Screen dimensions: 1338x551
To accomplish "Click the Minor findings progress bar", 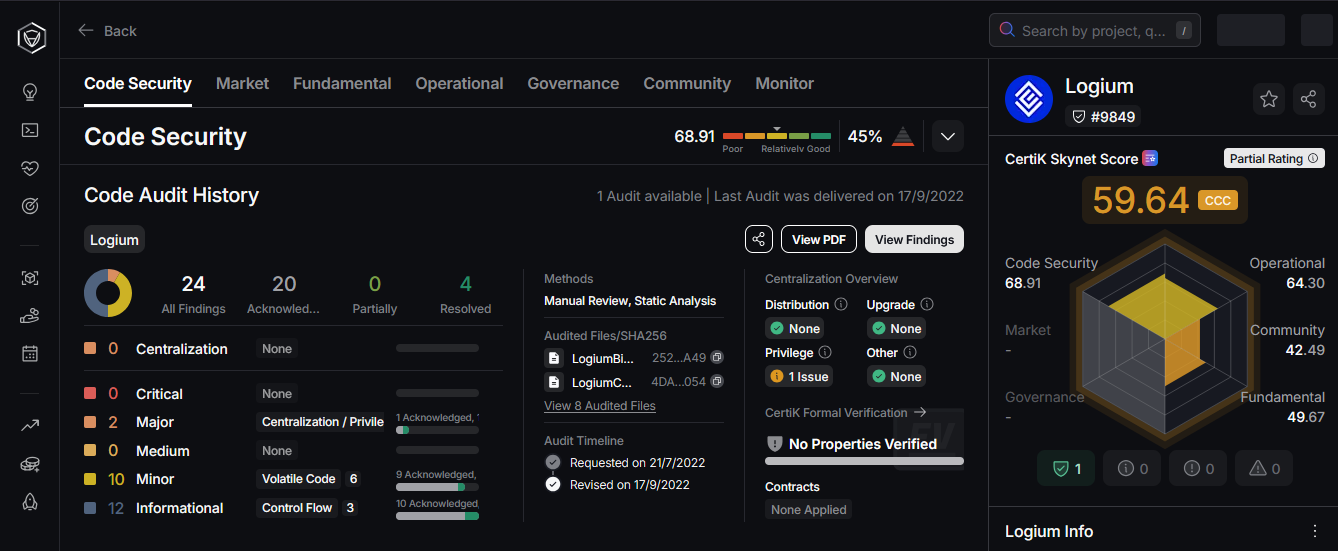I will [x=437, y=487].
